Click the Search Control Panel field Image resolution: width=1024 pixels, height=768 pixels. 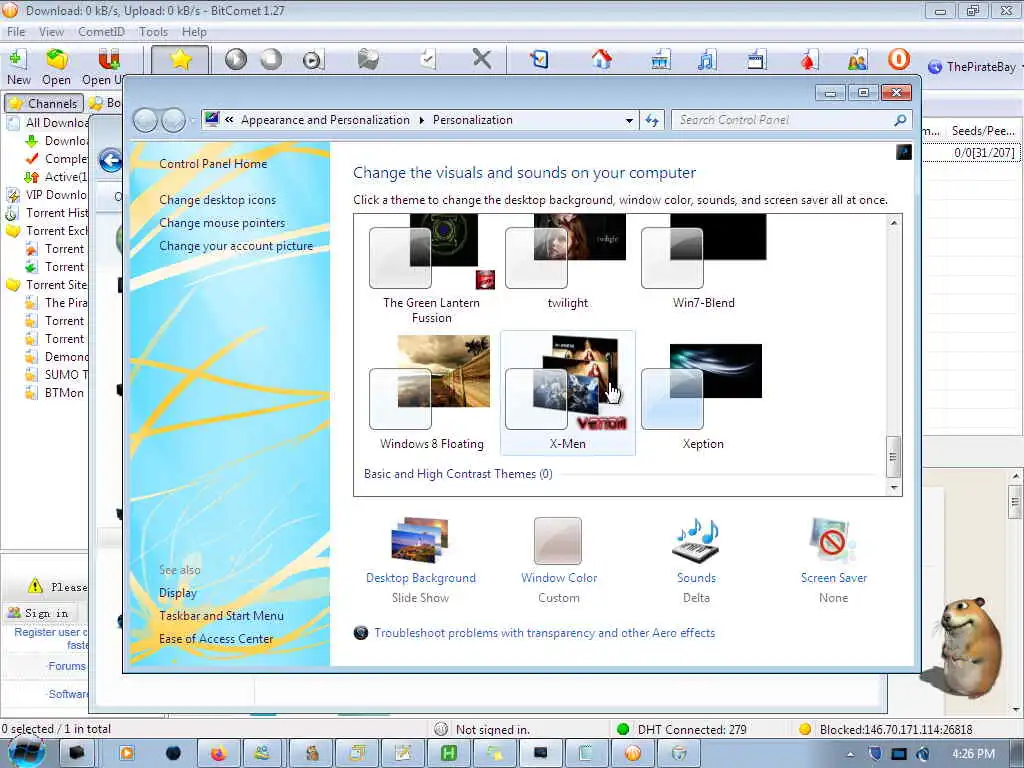(x=784, y=120)
